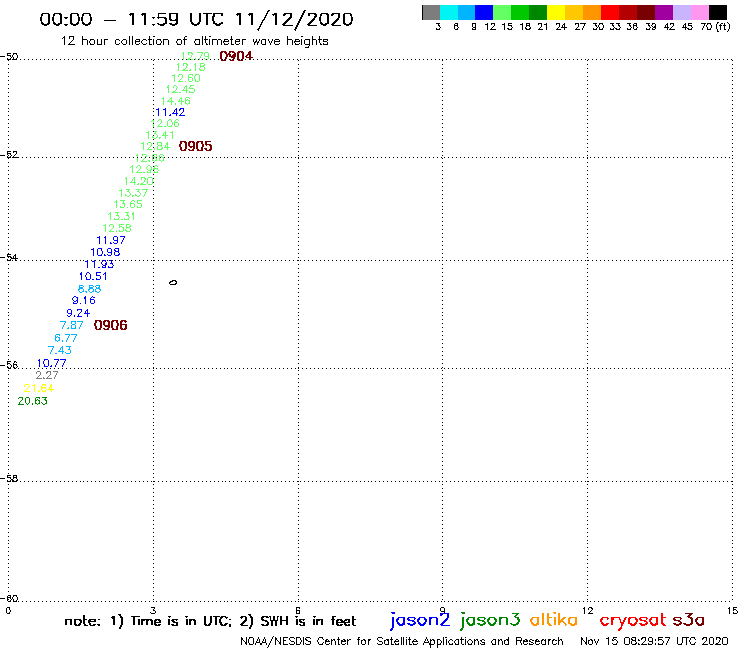Select the 12.18 wave height value
The image size is (740, 650).
tap(191, 67)
